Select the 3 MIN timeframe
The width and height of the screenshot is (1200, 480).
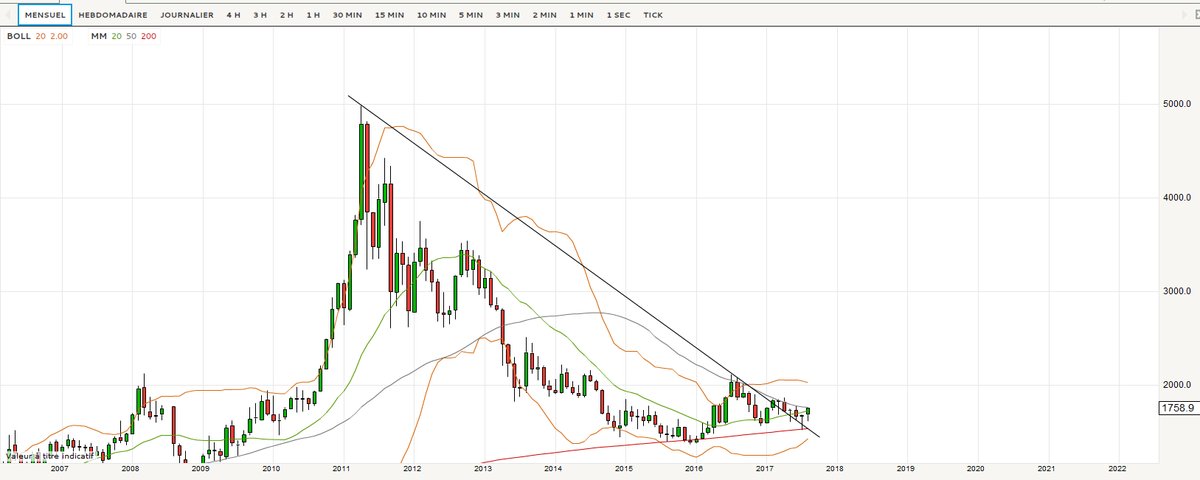[x=508, y=16]
